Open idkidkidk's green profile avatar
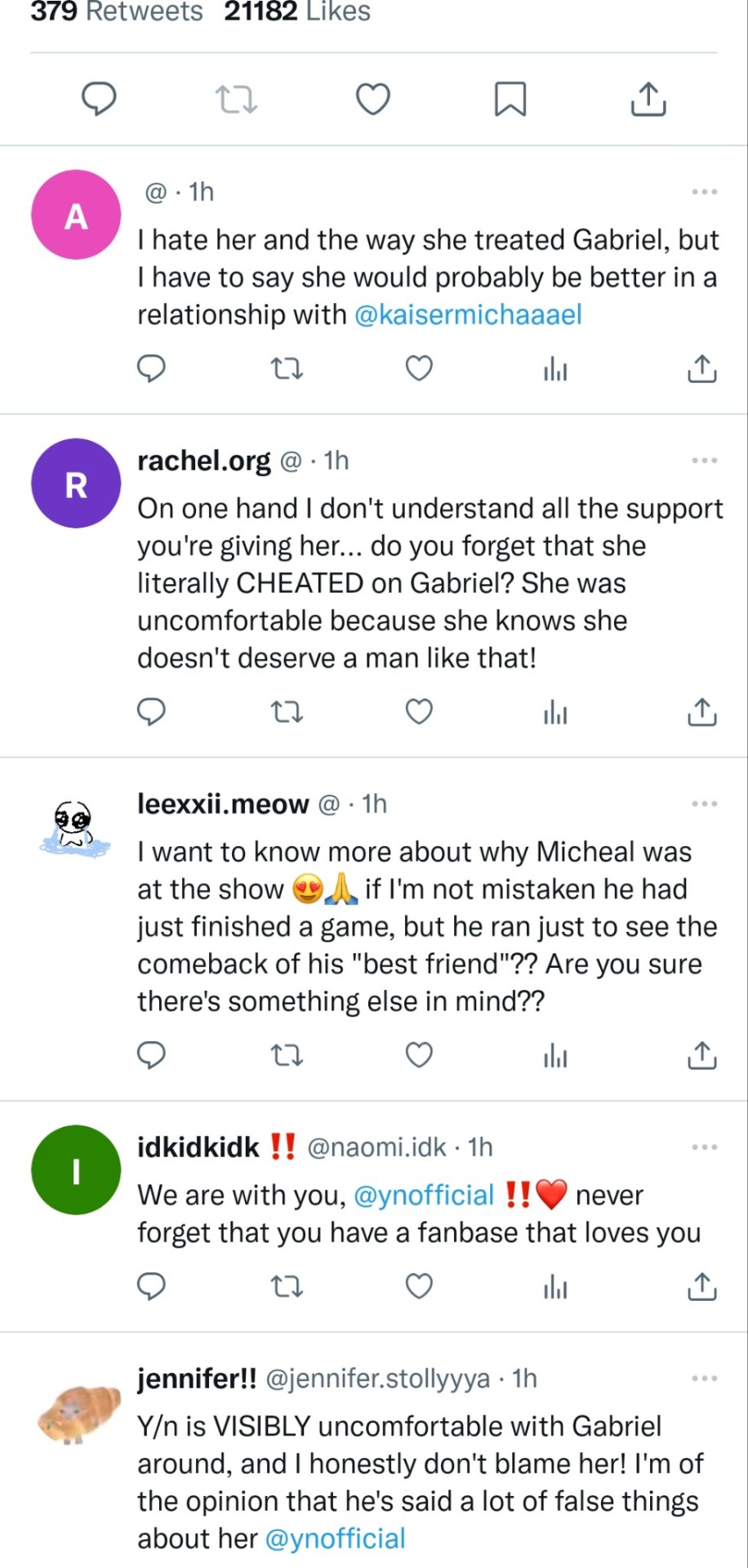 point(76,1170)
